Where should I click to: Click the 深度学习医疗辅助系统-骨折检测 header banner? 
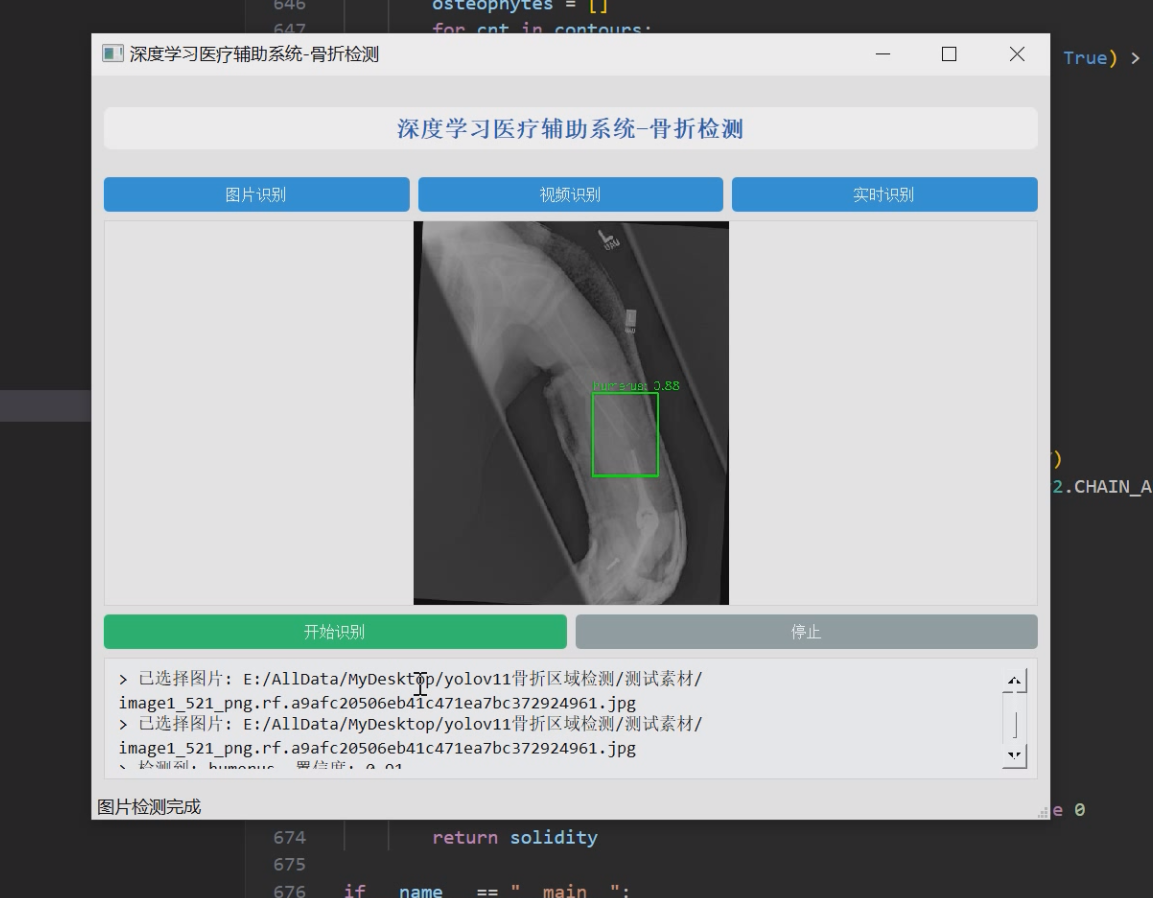tap(571, 129)
